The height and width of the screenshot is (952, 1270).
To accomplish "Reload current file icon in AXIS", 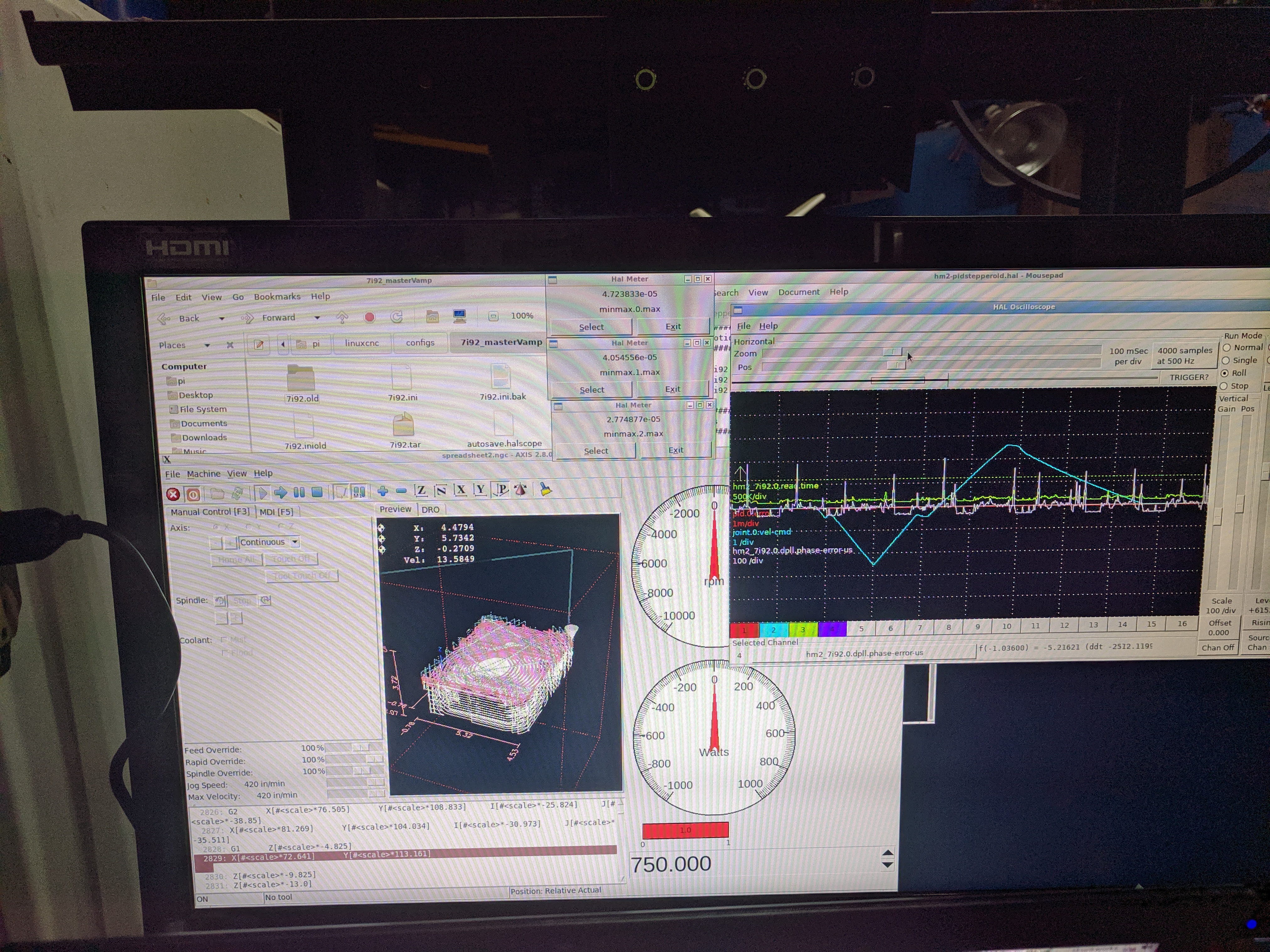I will tap(237, 493).
